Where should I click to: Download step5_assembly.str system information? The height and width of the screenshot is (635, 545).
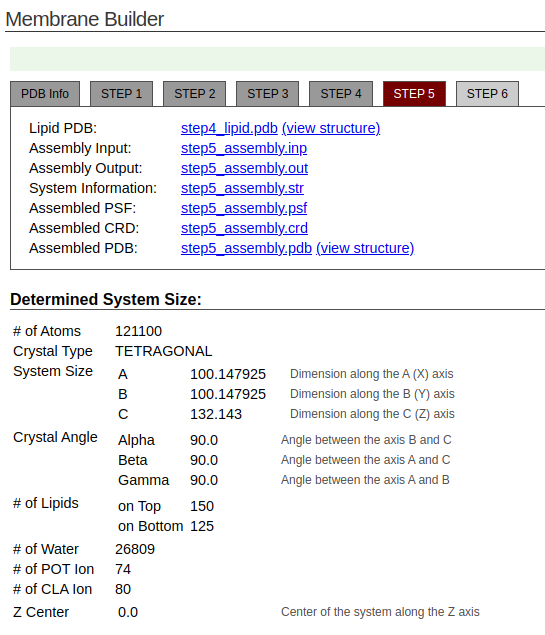click(x=242, y=188)
